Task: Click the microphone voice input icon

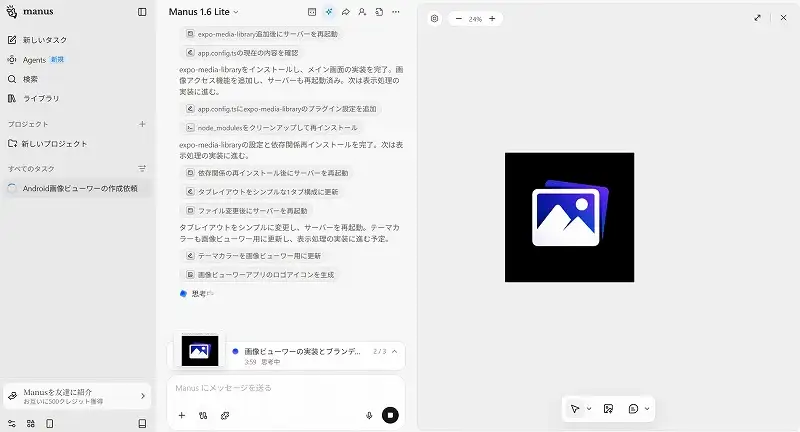Action: [369, 415]
